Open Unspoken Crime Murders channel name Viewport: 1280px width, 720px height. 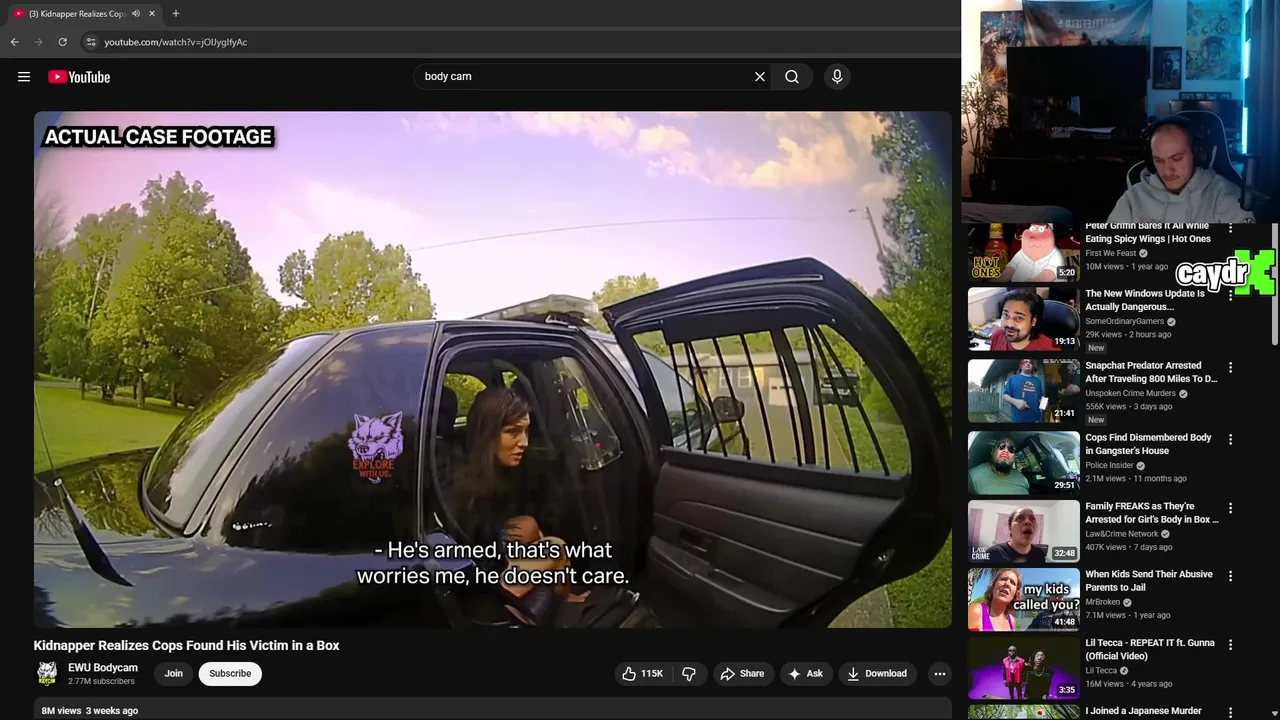[1130, 394]
